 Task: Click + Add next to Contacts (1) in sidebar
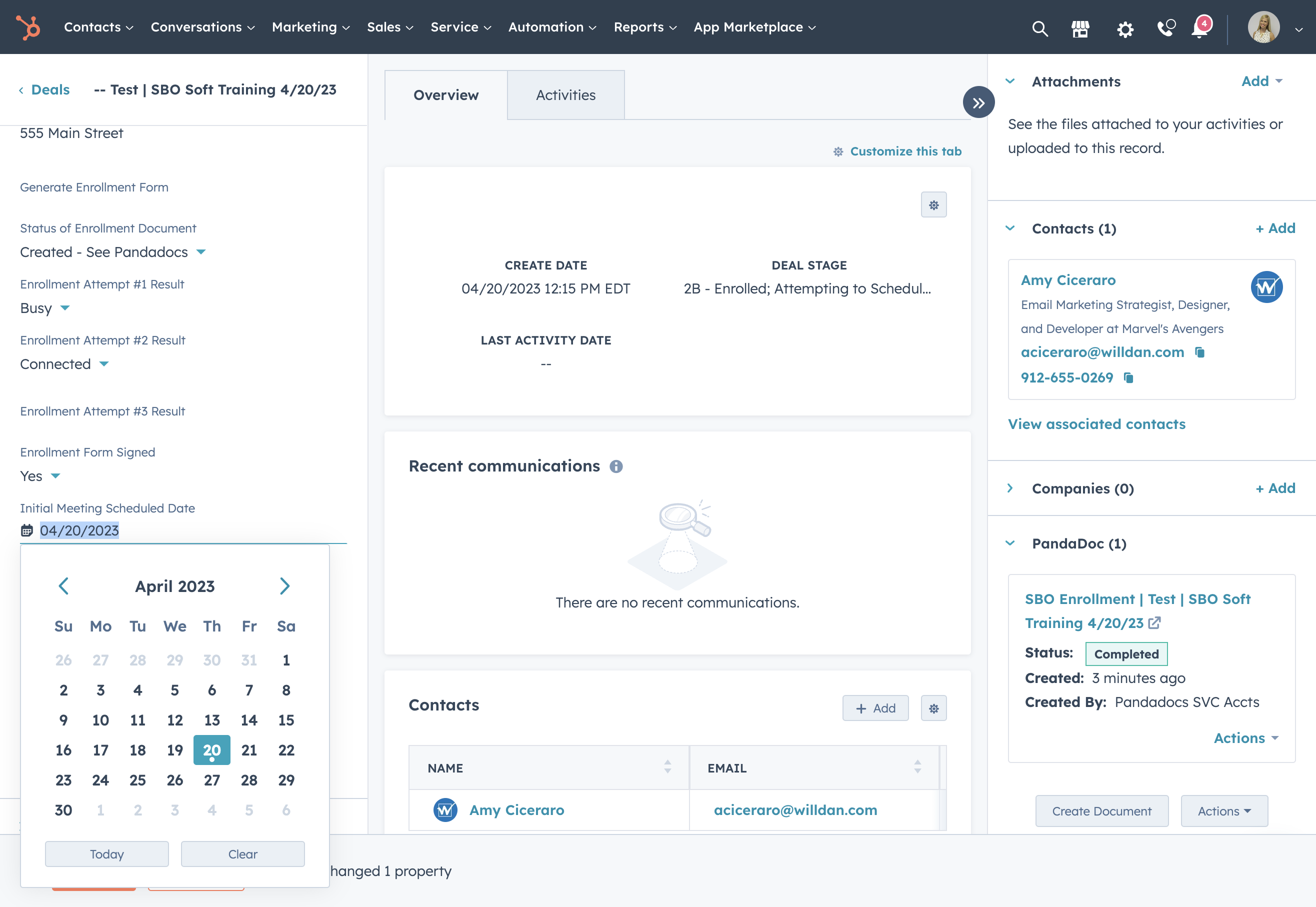(x=1275, y=228)
